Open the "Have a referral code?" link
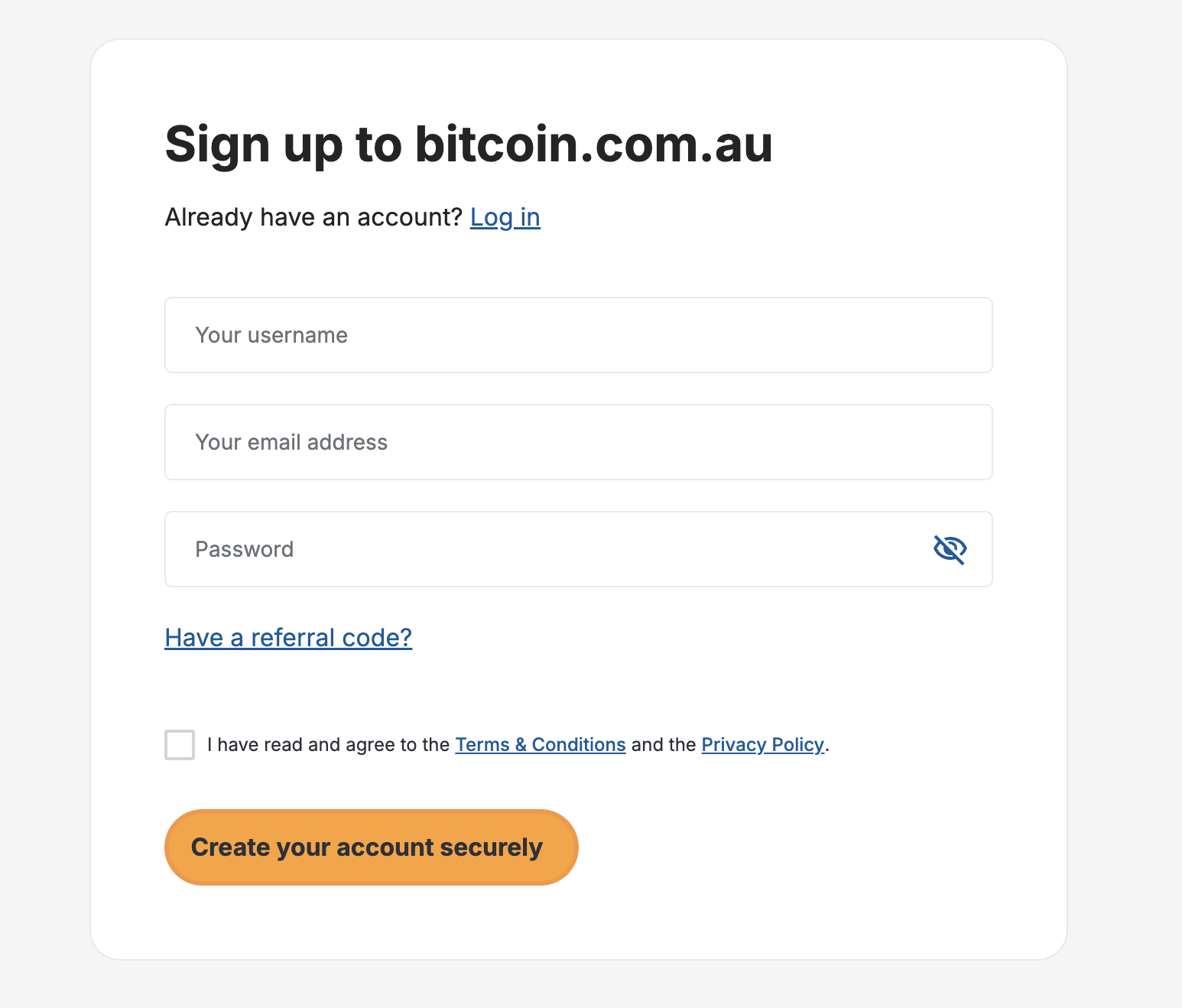 288,637
